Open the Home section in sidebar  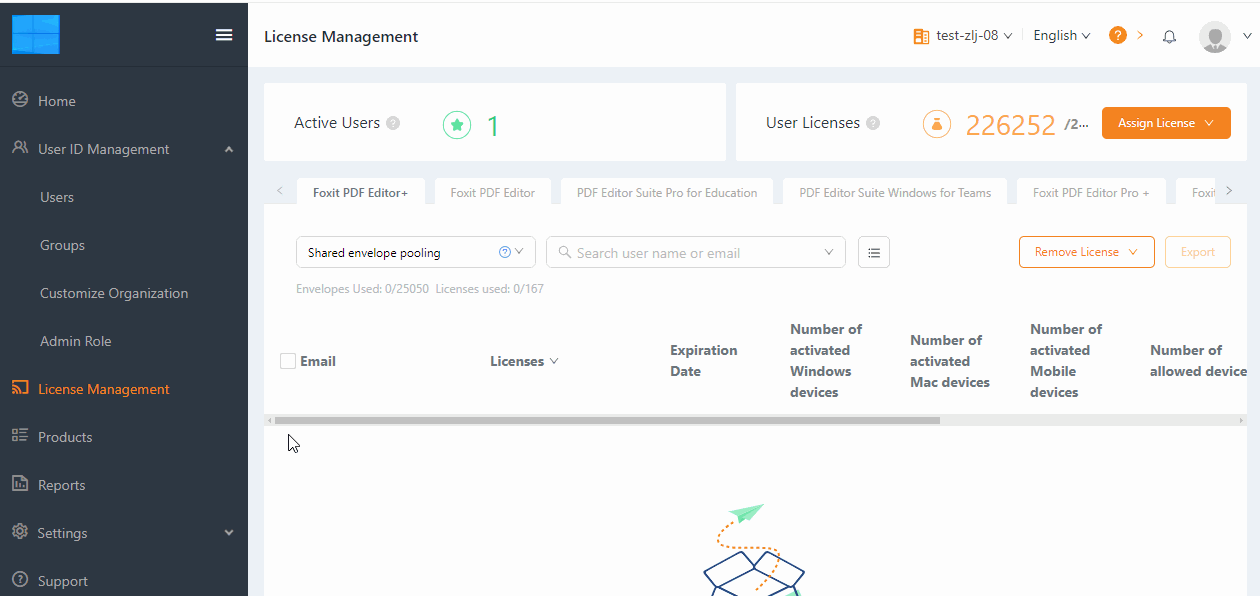click(55, 100)
